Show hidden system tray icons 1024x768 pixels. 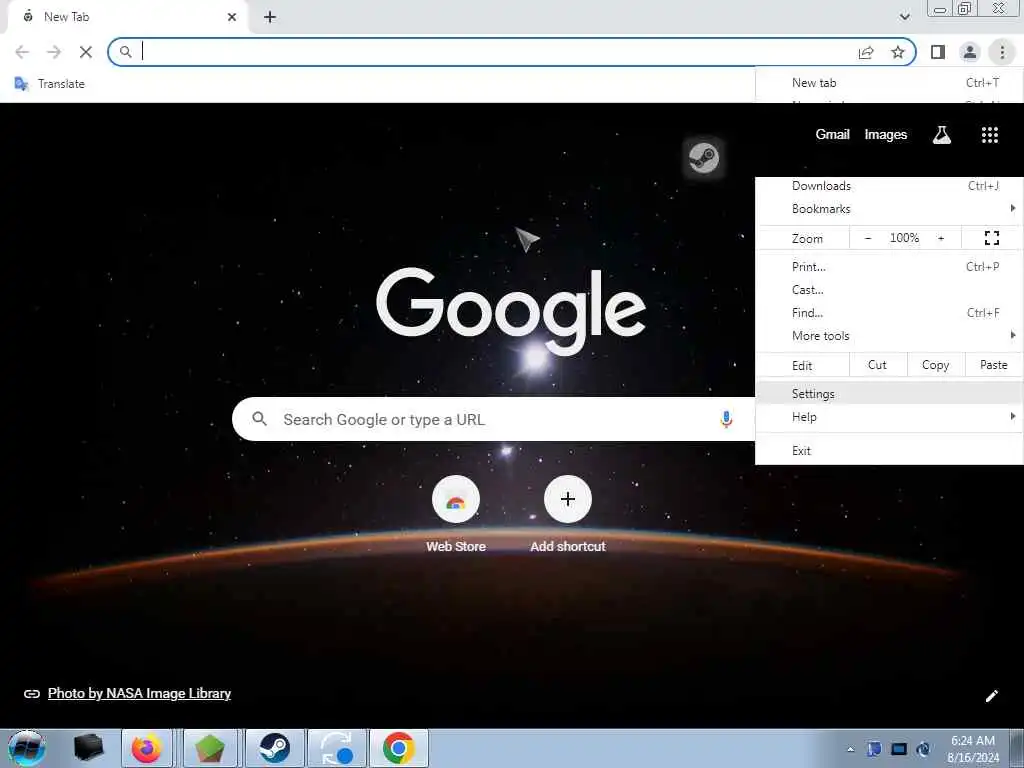point(850,749)
